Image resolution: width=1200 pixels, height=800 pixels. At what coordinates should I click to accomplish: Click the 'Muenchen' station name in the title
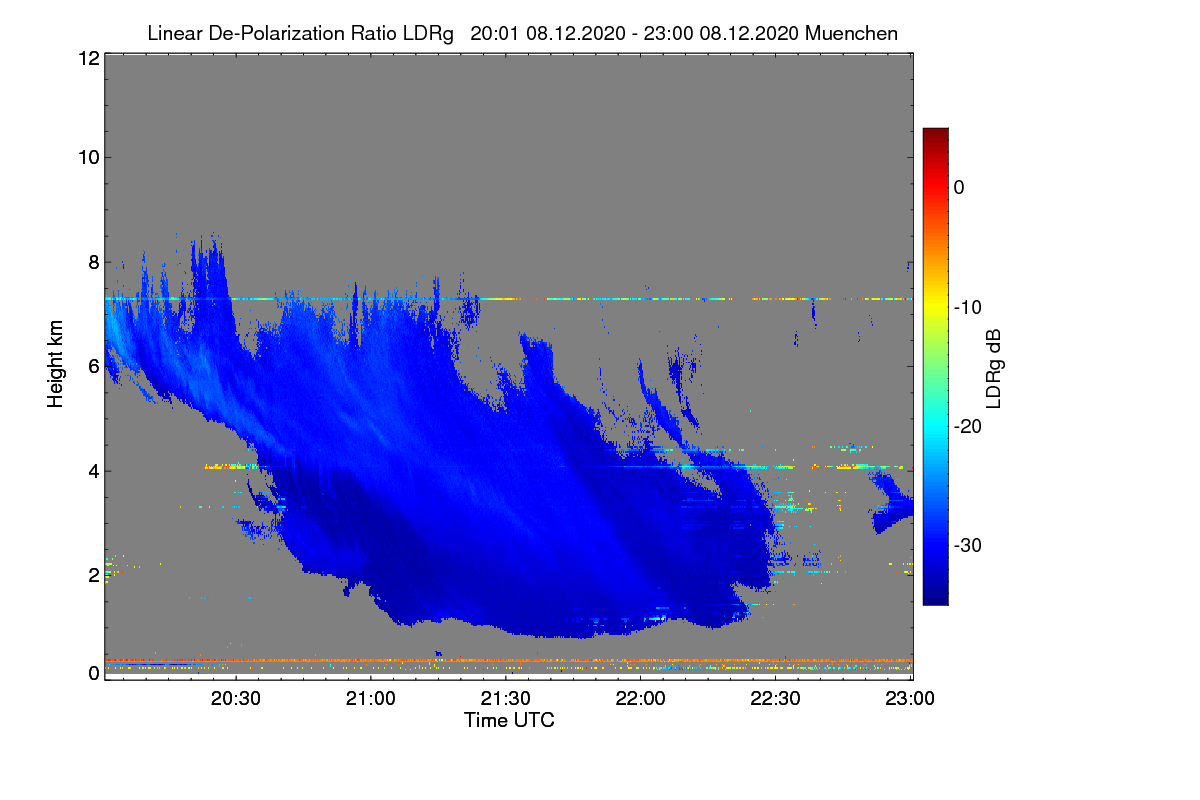[851, 34]
